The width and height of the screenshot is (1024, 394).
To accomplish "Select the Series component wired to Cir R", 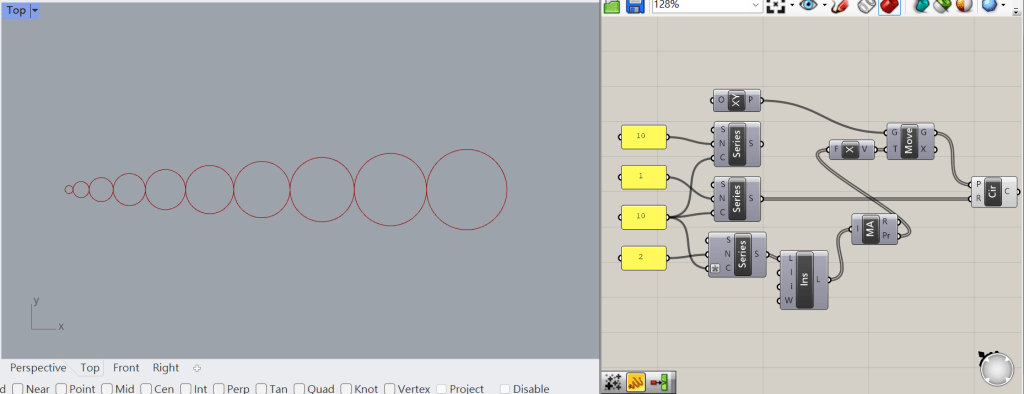I will (737, 199).
